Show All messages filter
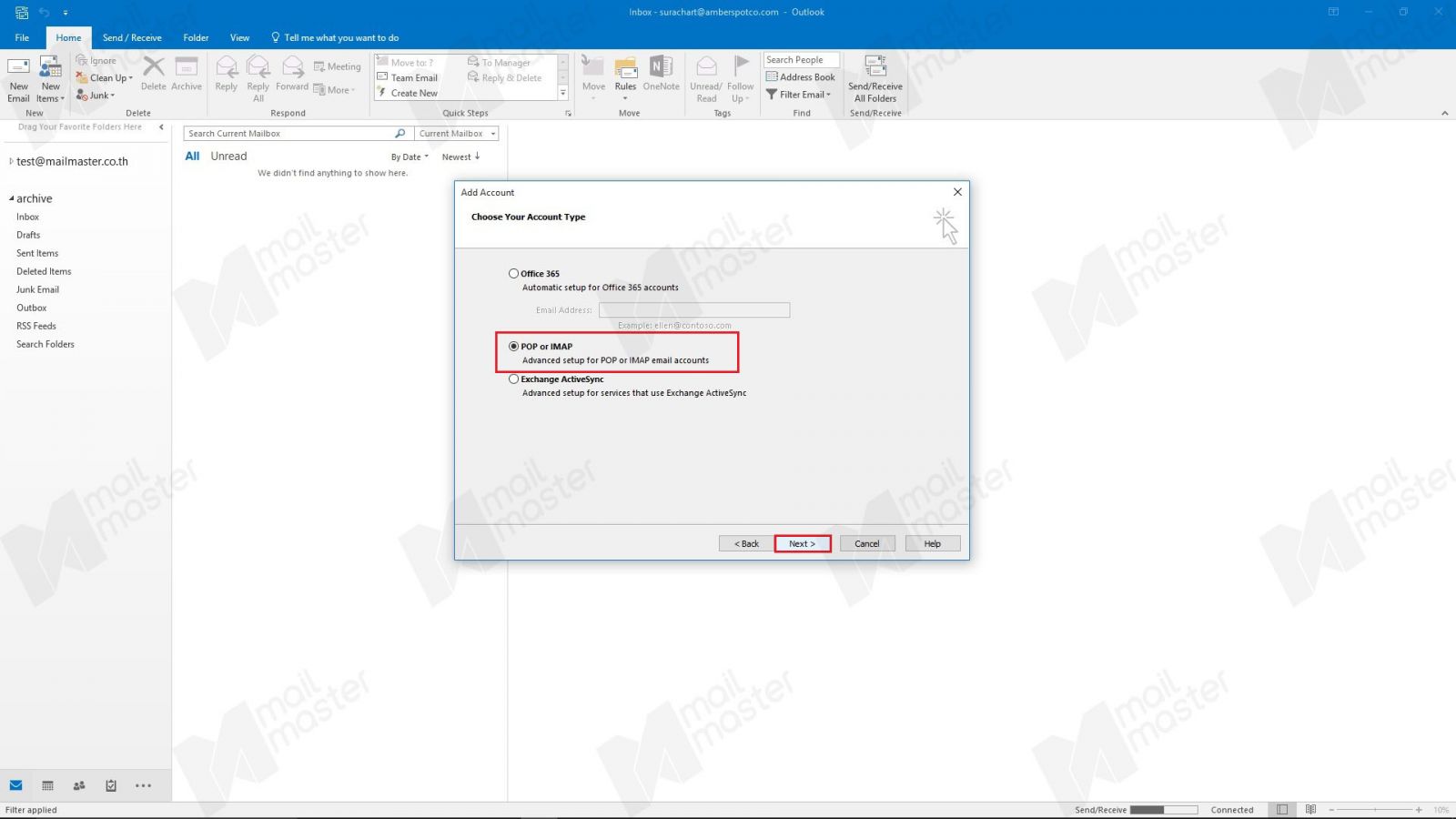 point(192,157)
